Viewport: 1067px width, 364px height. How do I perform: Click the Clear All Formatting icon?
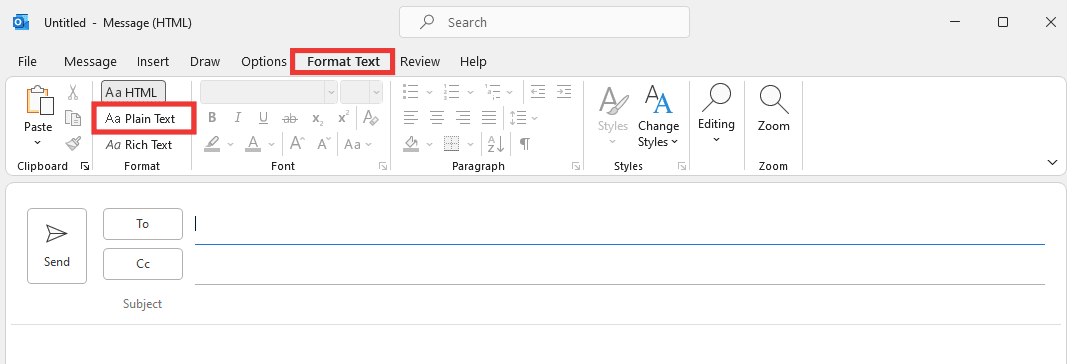click(x=371, y=118)
